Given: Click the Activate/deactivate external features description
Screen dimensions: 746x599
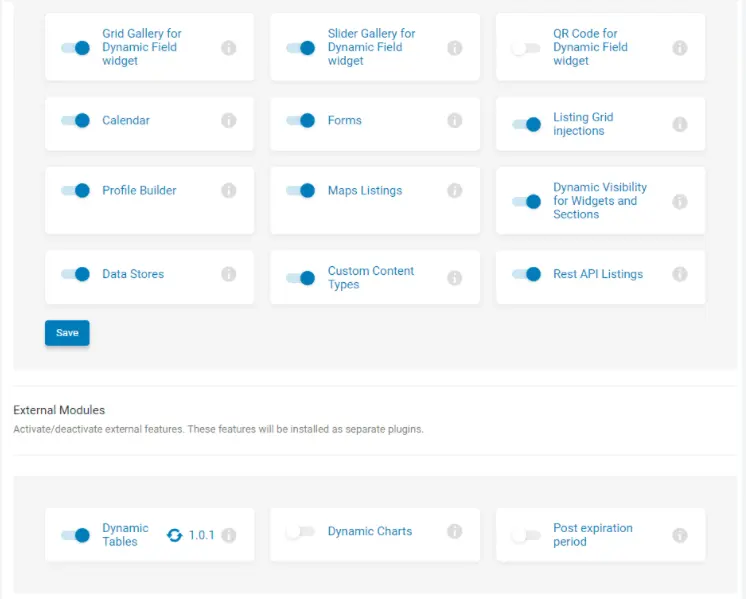Looking at the screenshot, I should click(218, 429).
